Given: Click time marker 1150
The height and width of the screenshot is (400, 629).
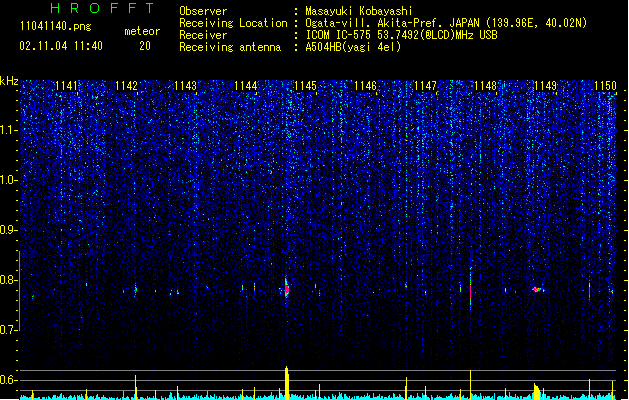Looking at the screenshot, I should [605, 86].
